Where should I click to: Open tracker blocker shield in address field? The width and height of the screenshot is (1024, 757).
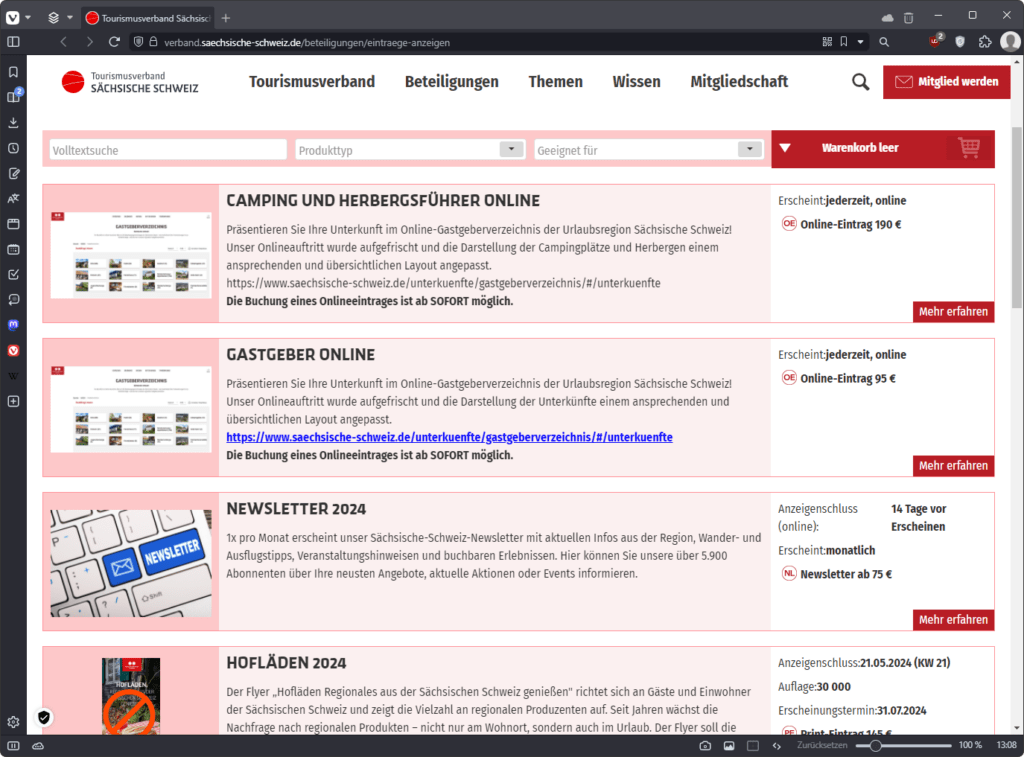[138, 42]
